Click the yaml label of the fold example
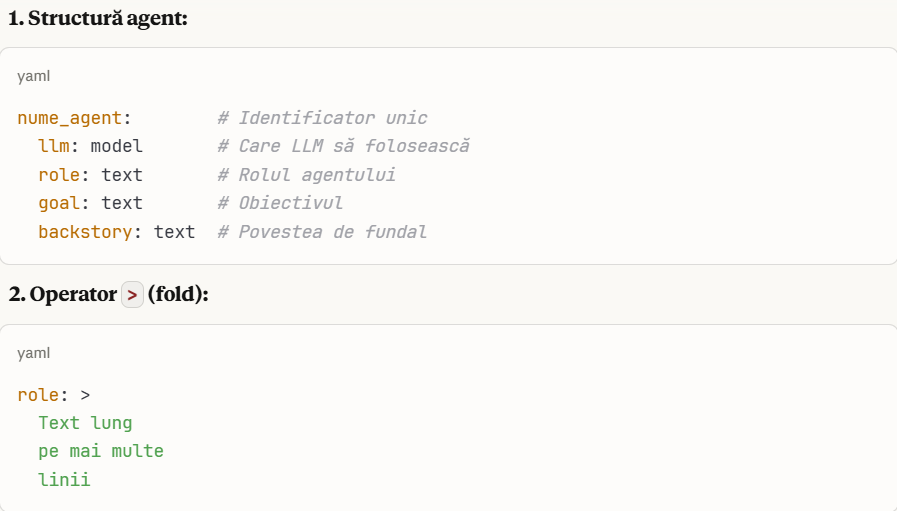The height and width of the screenshot is (511, 897). coord(34,353)
